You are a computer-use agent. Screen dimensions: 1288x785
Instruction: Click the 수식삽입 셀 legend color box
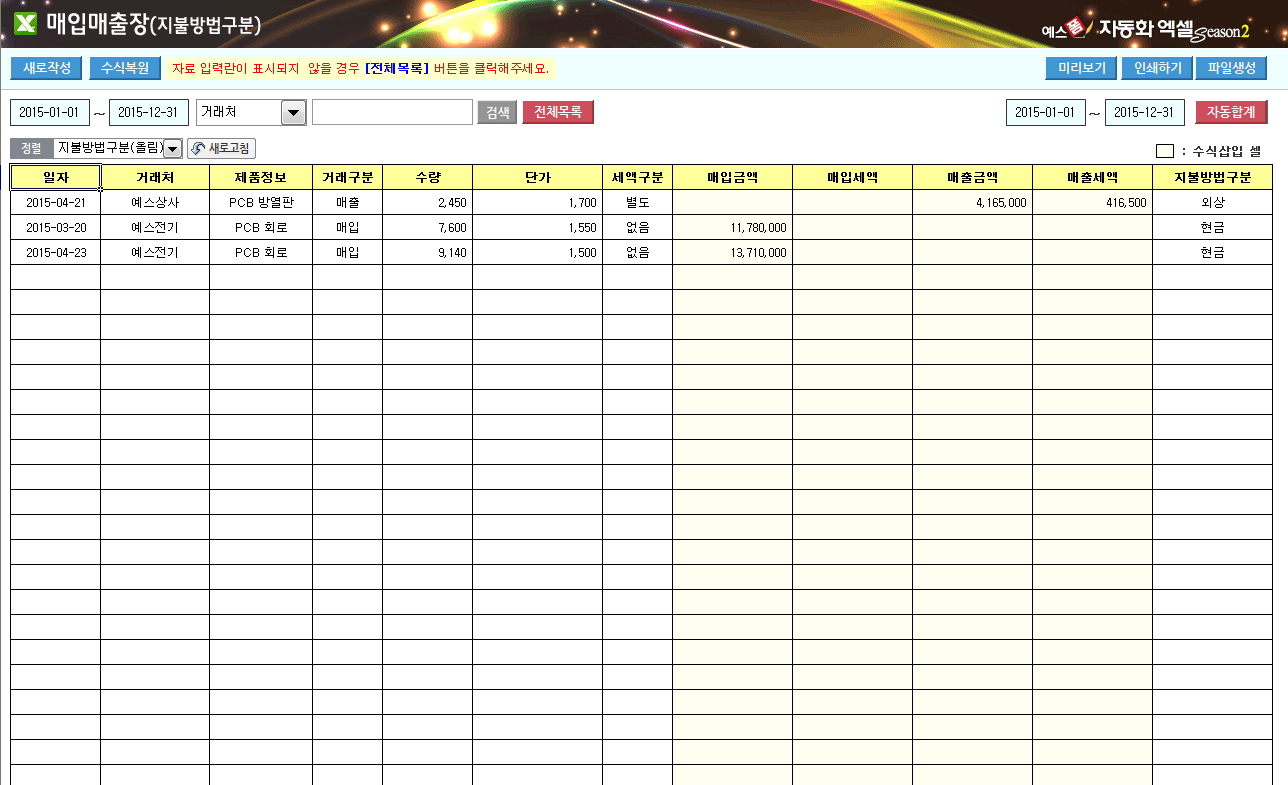pos(1165,151)
